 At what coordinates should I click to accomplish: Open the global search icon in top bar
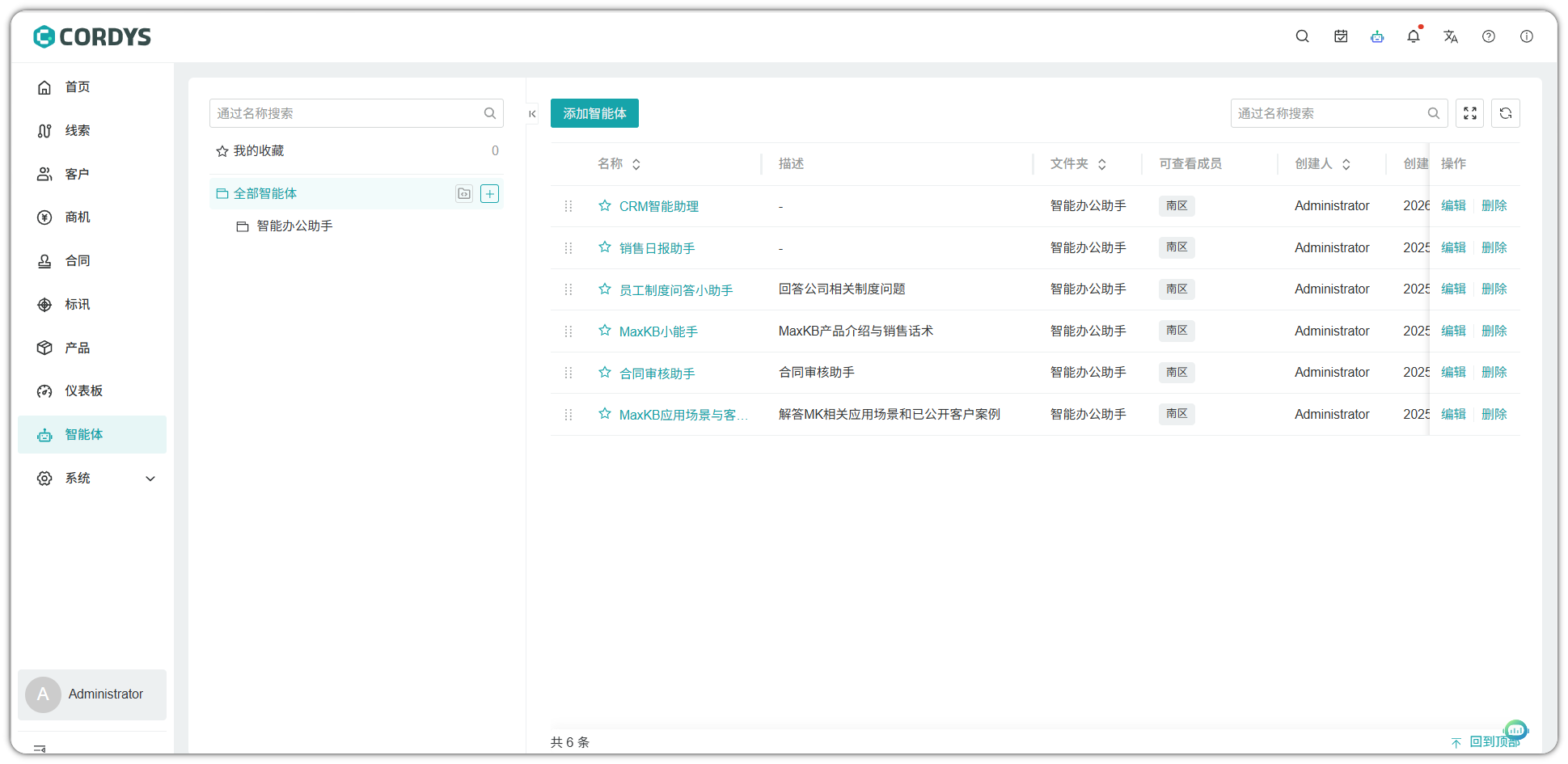point(1302,36)
